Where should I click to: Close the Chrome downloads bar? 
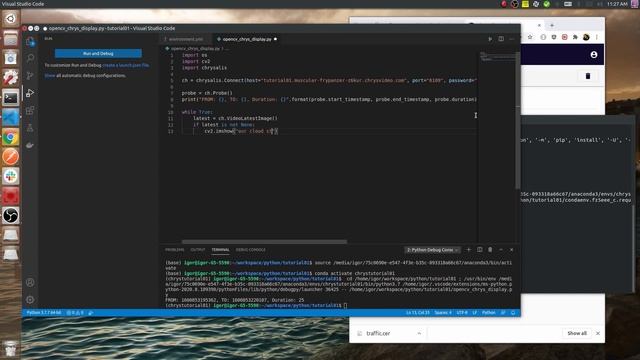[598, 333]
